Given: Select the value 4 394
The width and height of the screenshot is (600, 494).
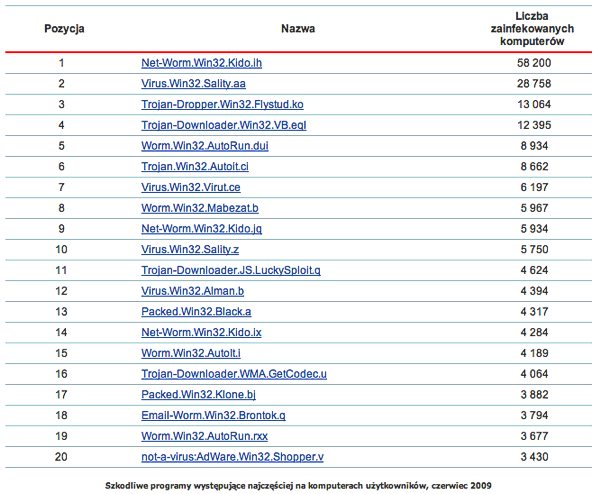Looking at the screenshot, I should tap(534, 291).
